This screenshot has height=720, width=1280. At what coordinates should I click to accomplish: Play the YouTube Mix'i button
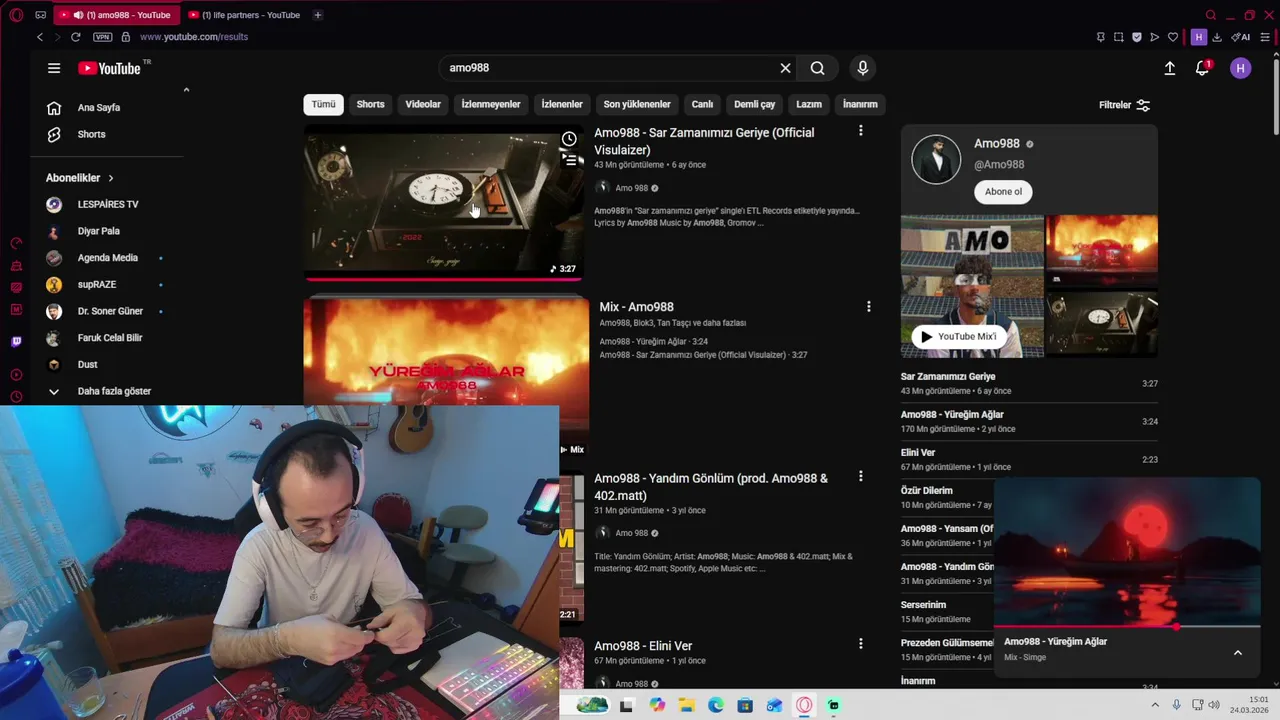pos(959,337)
